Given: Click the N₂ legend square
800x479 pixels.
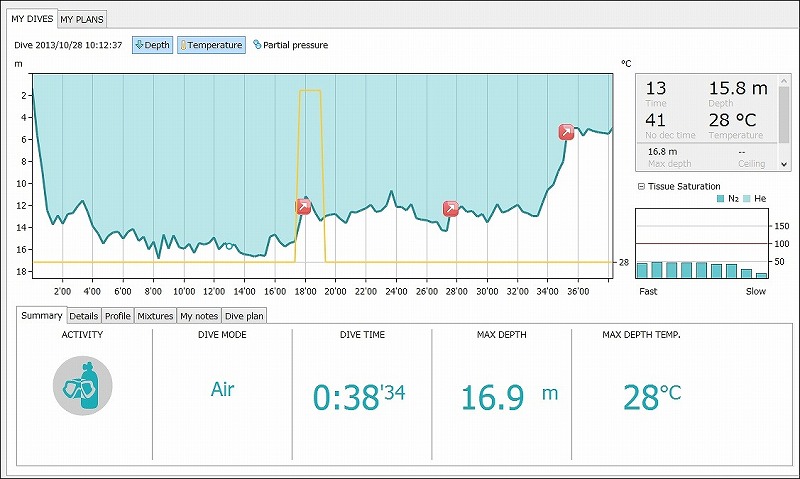Looking at the screenshot, I should pos(720,200).
